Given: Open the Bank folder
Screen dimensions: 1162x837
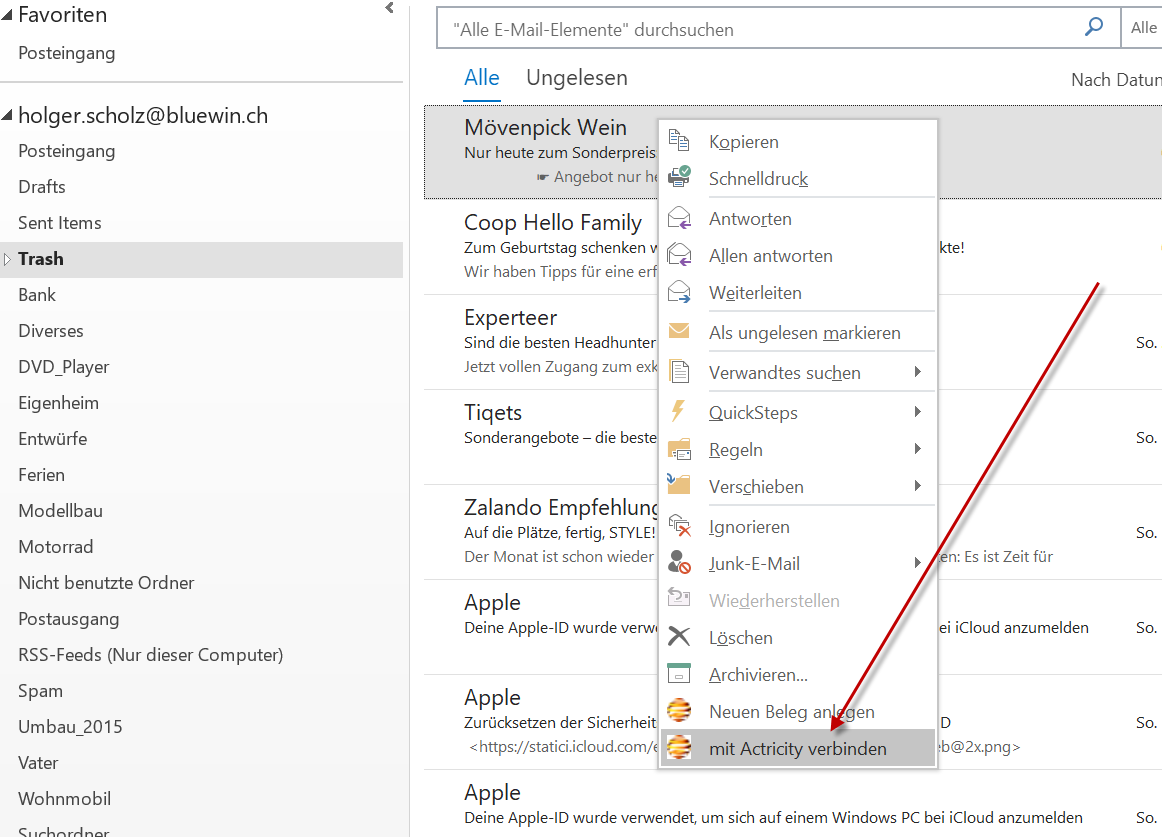Looking at the screenshot, I should point(37,295).
